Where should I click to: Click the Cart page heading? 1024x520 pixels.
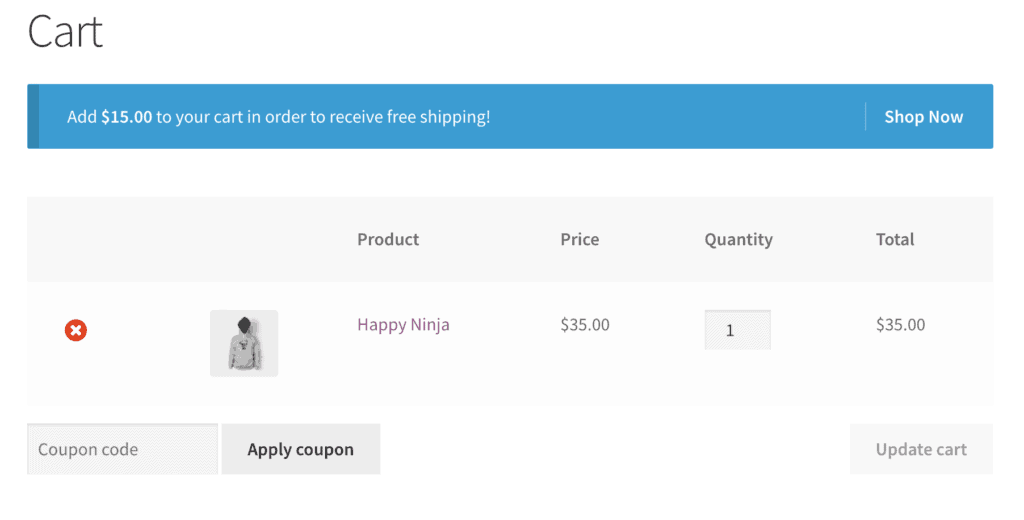[x=66, y=32]
